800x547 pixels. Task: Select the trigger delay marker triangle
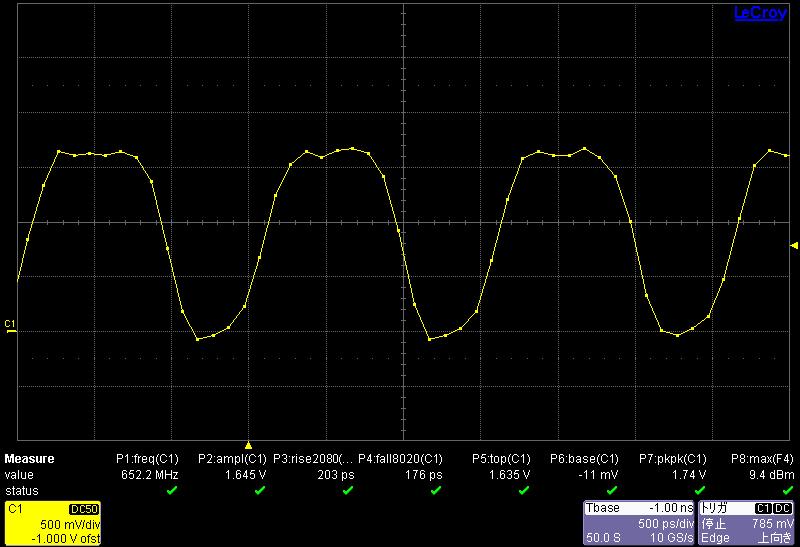click(x=248, y=445)
